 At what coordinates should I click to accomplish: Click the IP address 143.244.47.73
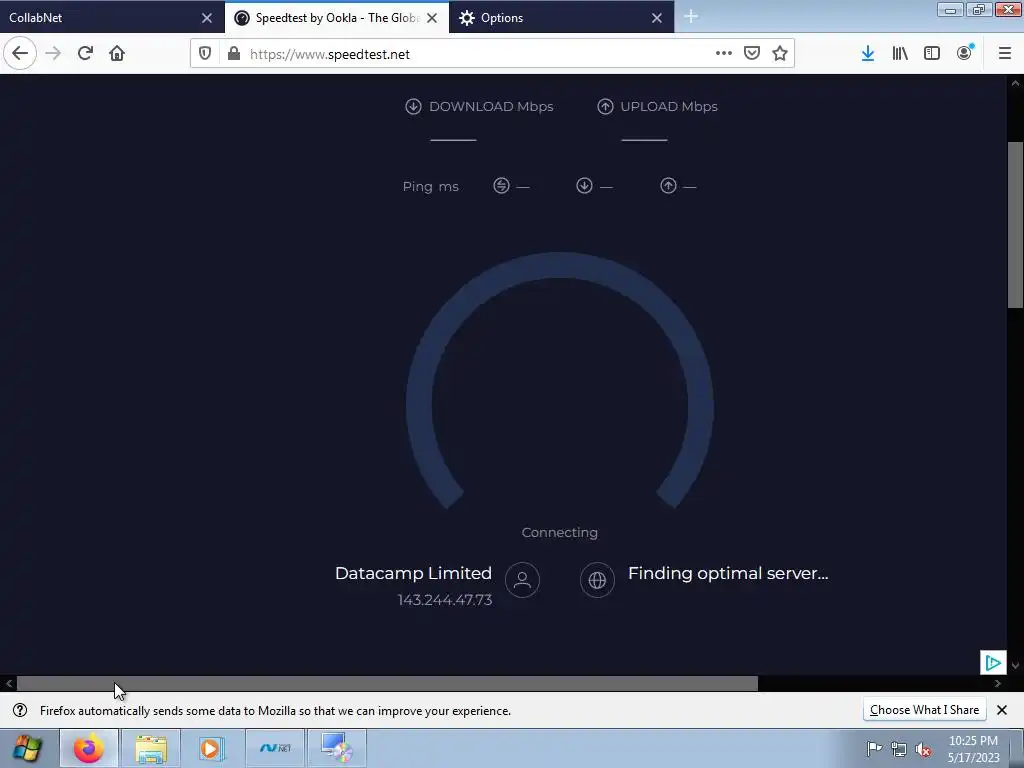click(x=445, y=600)
